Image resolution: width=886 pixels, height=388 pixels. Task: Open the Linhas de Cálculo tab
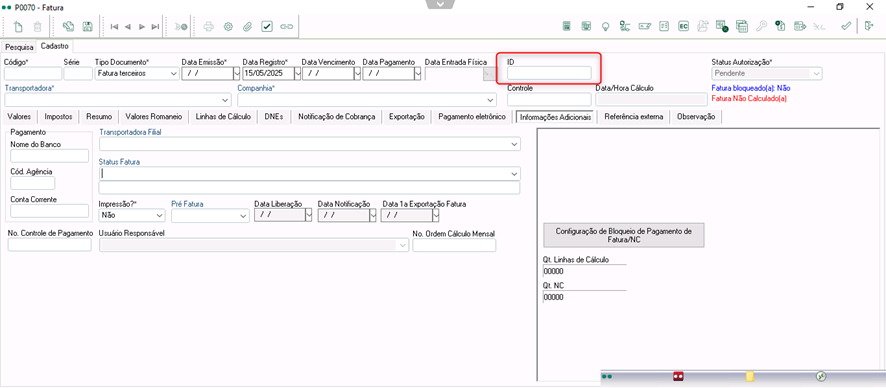tap(223, 117)
